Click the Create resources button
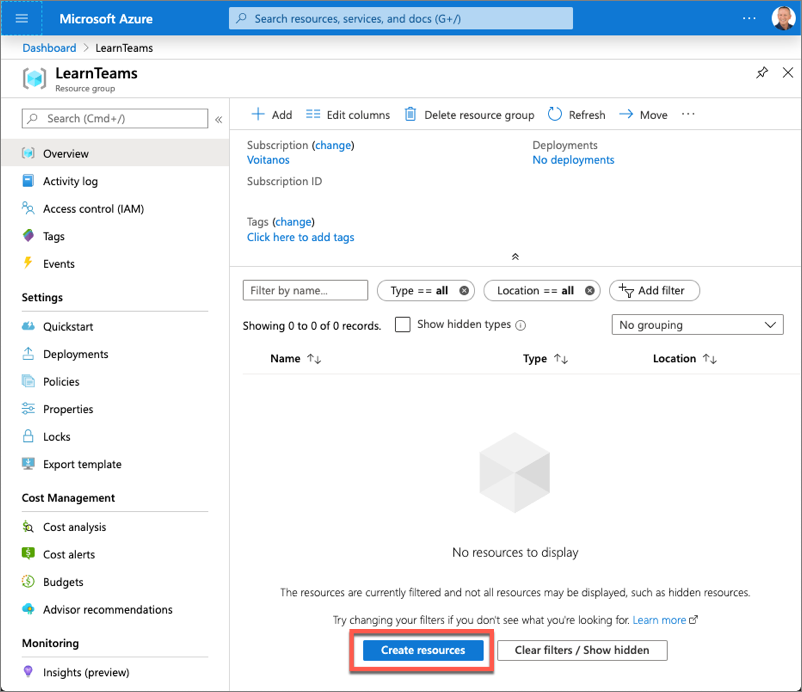 coord(423,650)
